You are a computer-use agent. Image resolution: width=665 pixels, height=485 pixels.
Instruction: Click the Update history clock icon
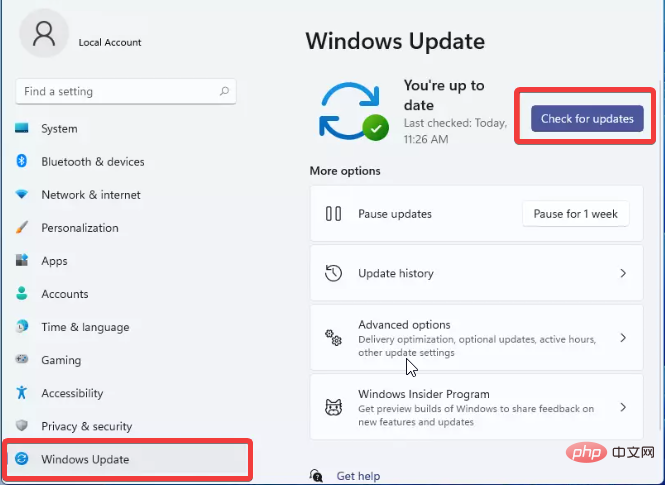(333, 273)
